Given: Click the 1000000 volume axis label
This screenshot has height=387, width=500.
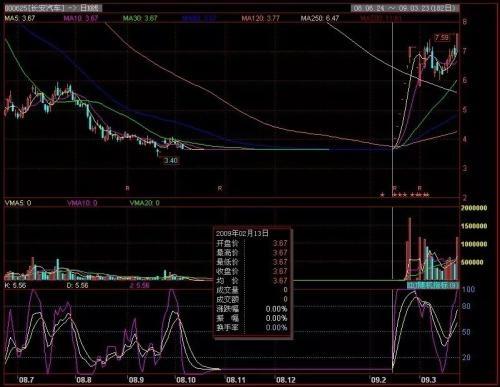Looking at the screenshot, I should point(474,244).
